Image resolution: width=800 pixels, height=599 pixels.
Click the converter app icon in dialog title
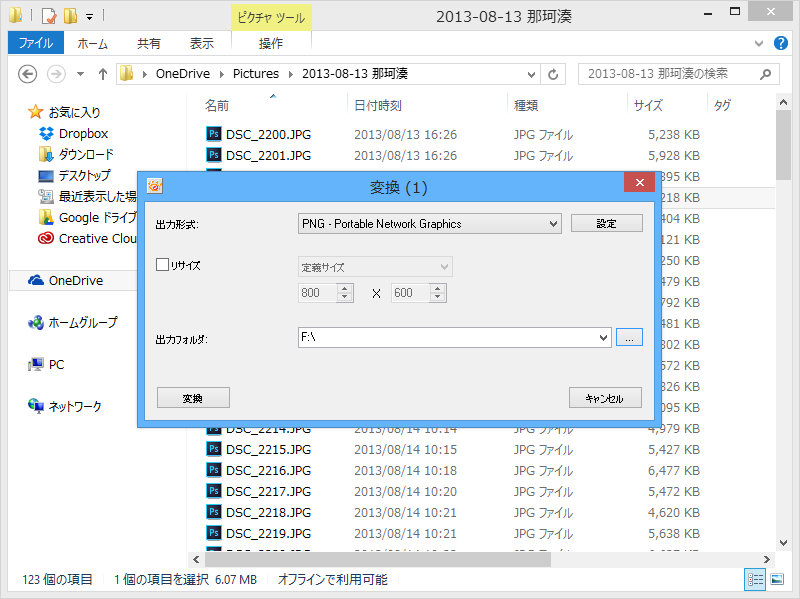click(x=155, y=186)
